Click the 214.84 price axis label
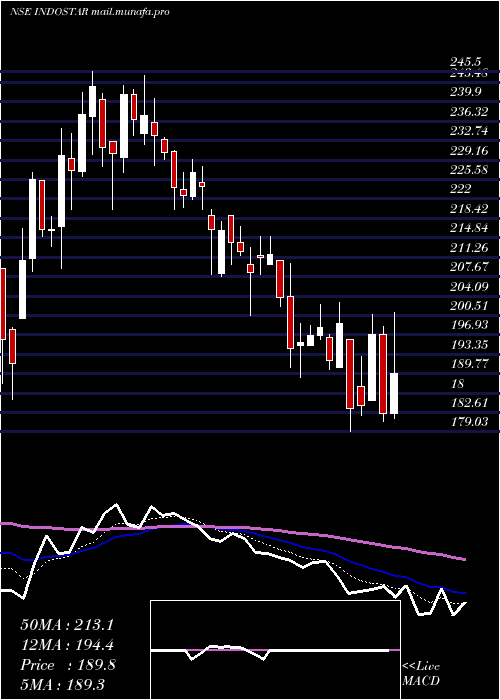 point(470,228)
